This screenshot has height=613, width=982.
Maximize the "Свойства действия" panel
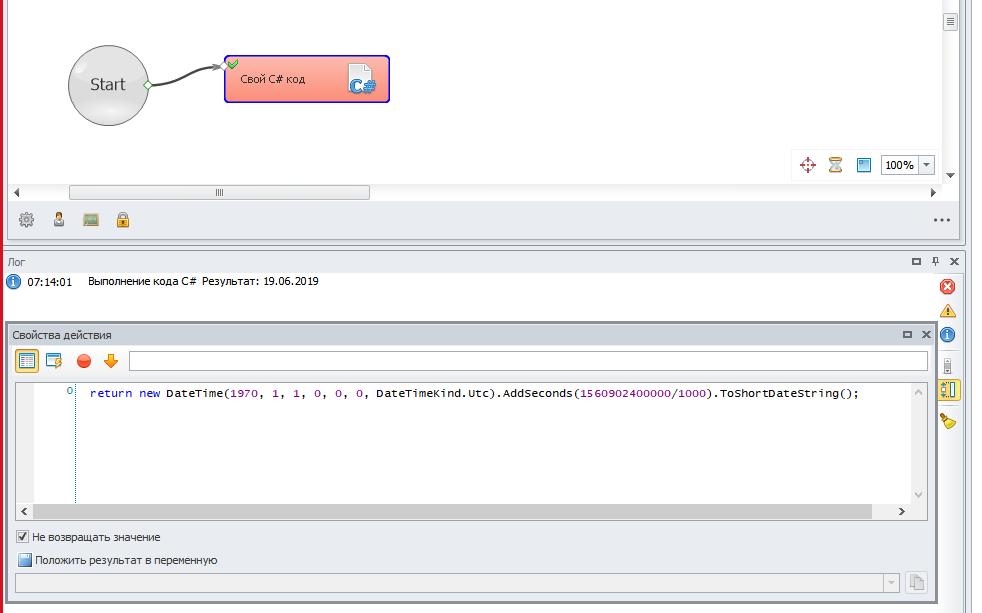coord(907,335)
